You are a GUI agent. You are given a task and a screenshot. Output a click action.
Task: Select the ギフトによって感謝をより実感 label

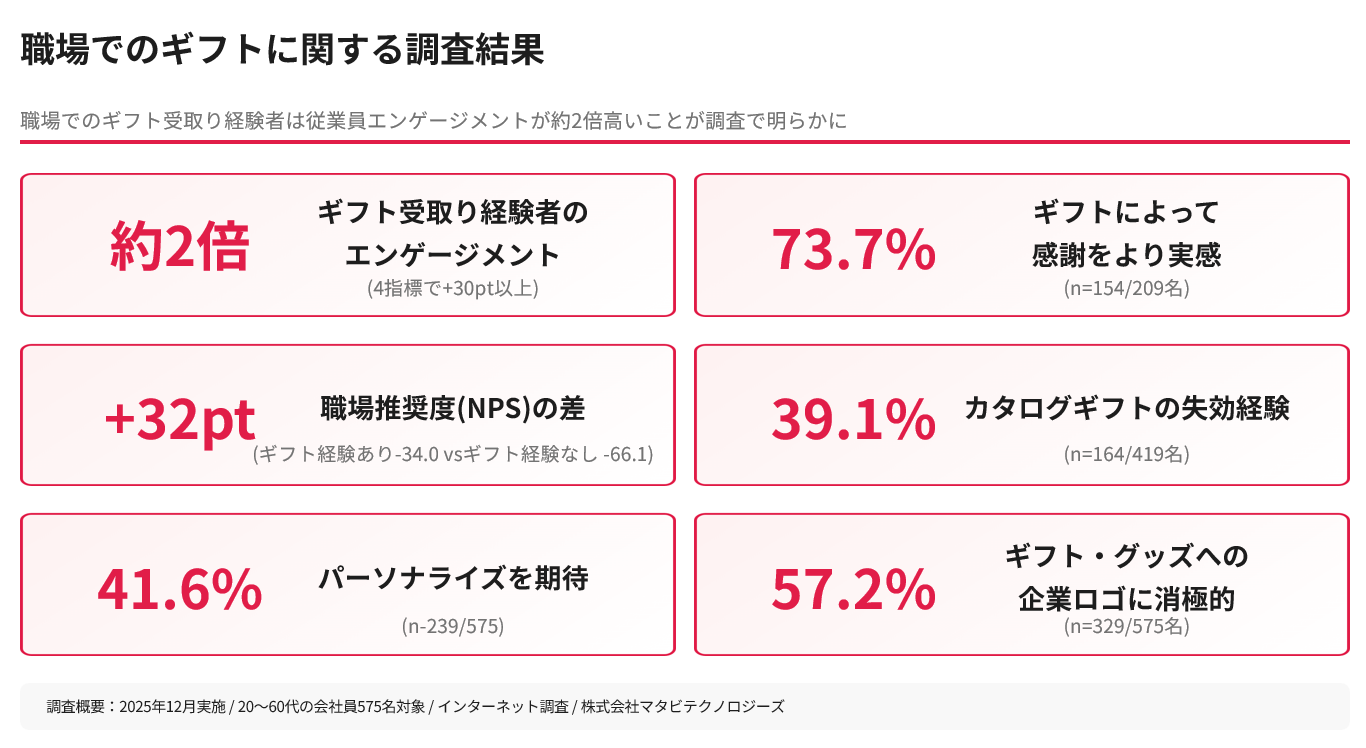tap(1126, 234)
